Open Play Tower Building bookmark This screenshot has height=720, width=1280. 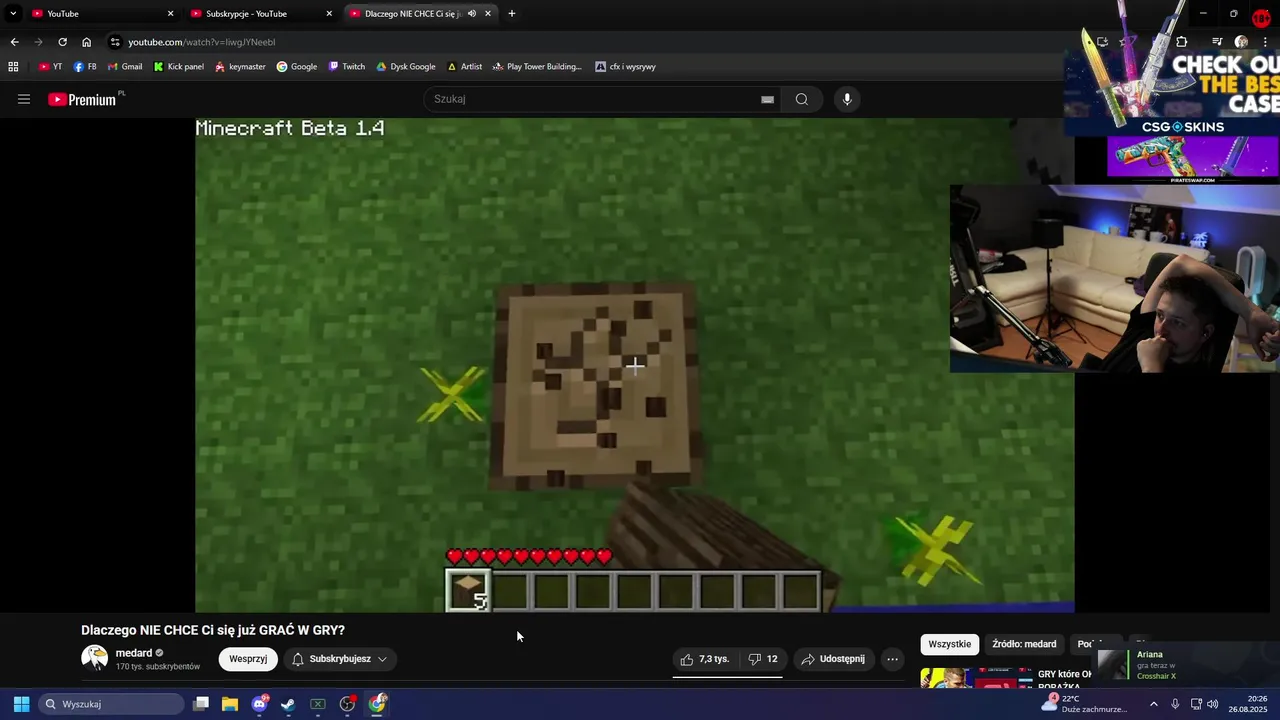point(537,67)
